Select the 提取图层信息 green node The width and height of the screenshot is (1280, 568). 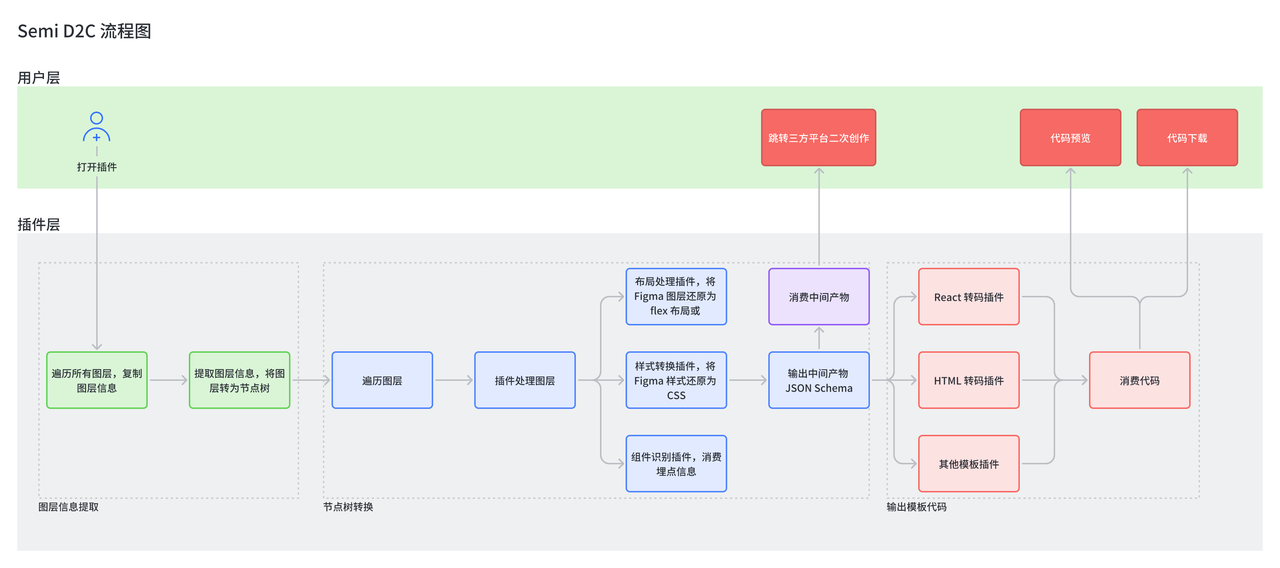240,380
